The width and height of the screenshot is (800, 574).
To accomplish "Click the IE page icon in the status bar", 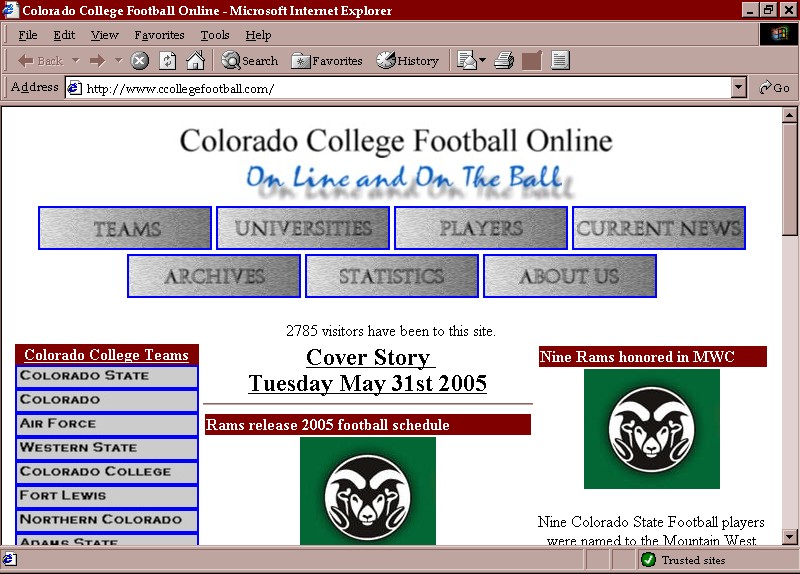I will [x=10, y=560].
